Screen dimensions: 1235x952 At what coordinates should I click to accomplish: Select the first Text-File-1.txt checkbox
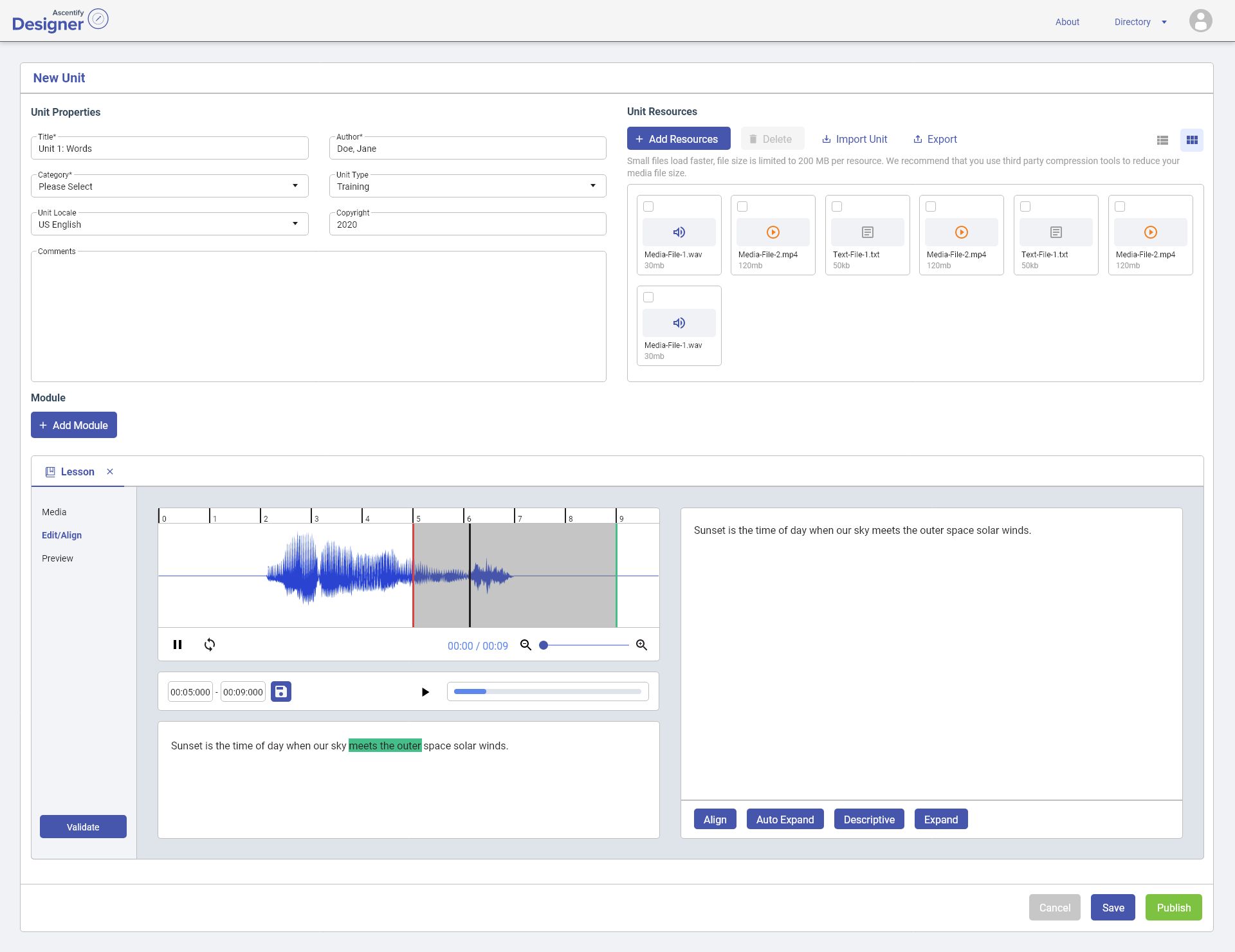pyautogui.click(x=837, y=206)
